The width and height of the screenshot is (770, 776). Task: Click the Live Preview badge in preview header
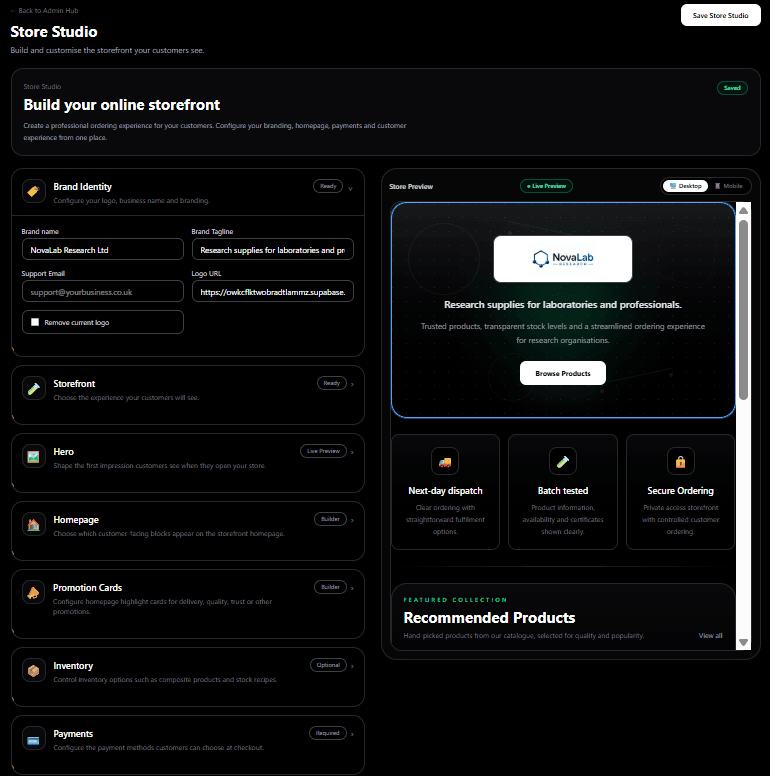pyautogui.click(x=546, y=186)
